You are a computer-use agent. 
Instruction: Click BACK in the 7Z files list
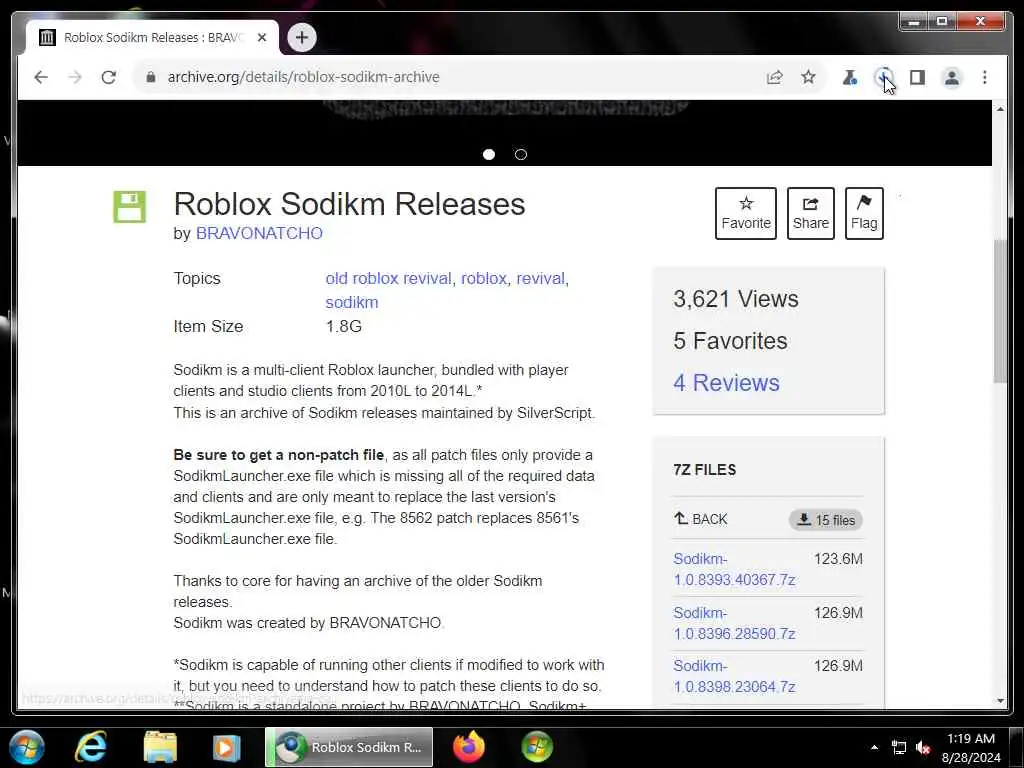tap(701, 519)
